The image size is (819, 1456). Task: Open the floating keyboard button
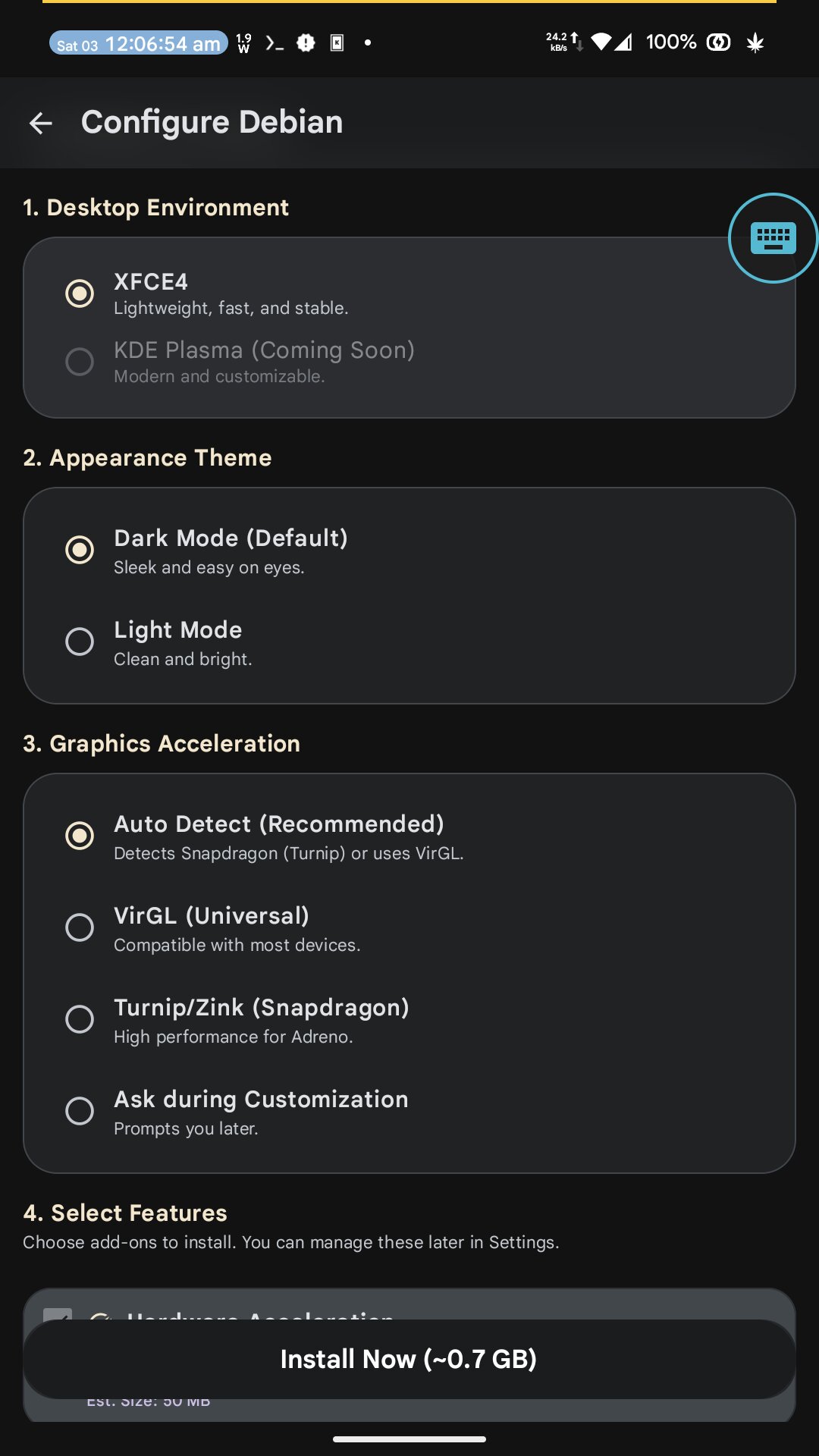pos(773,238)
